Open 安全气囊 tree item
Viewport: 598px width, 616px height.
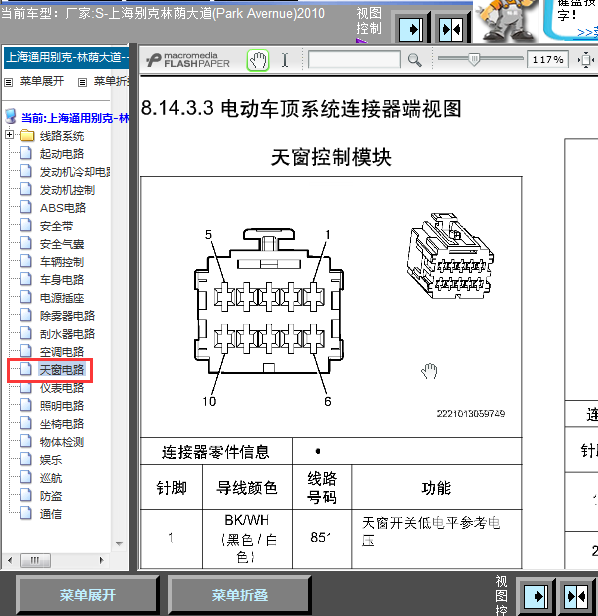62,244
